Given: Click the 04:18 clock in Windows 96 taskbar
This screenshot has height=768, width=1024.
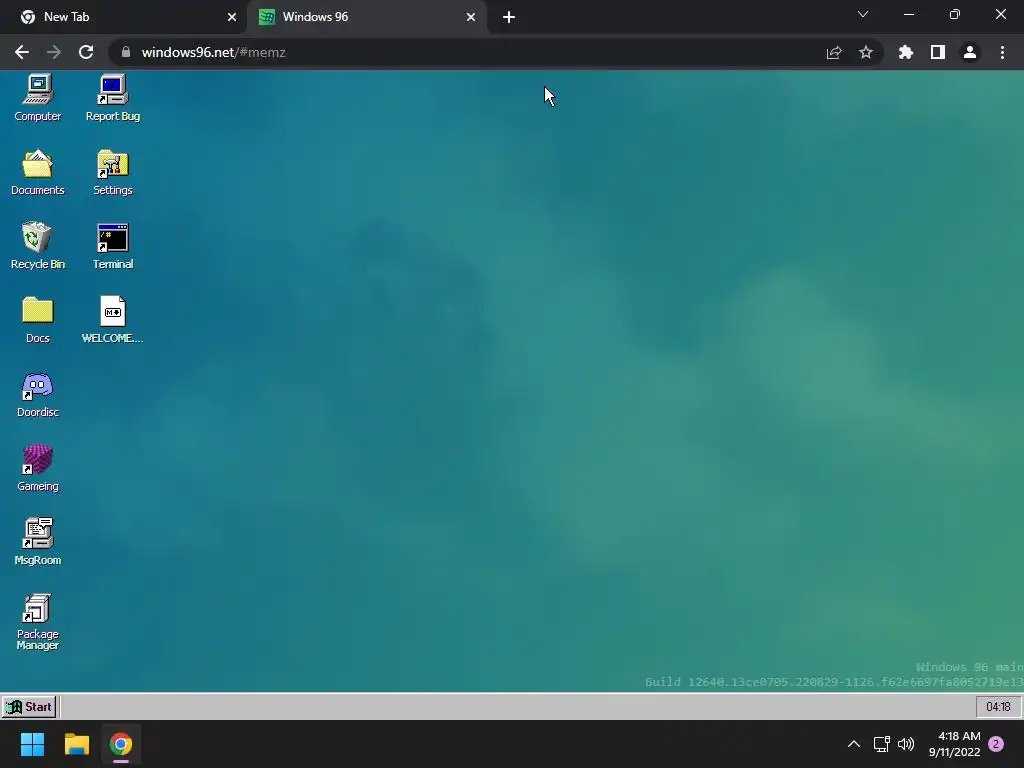Looking at the screenshot, I should click(998, 707).
